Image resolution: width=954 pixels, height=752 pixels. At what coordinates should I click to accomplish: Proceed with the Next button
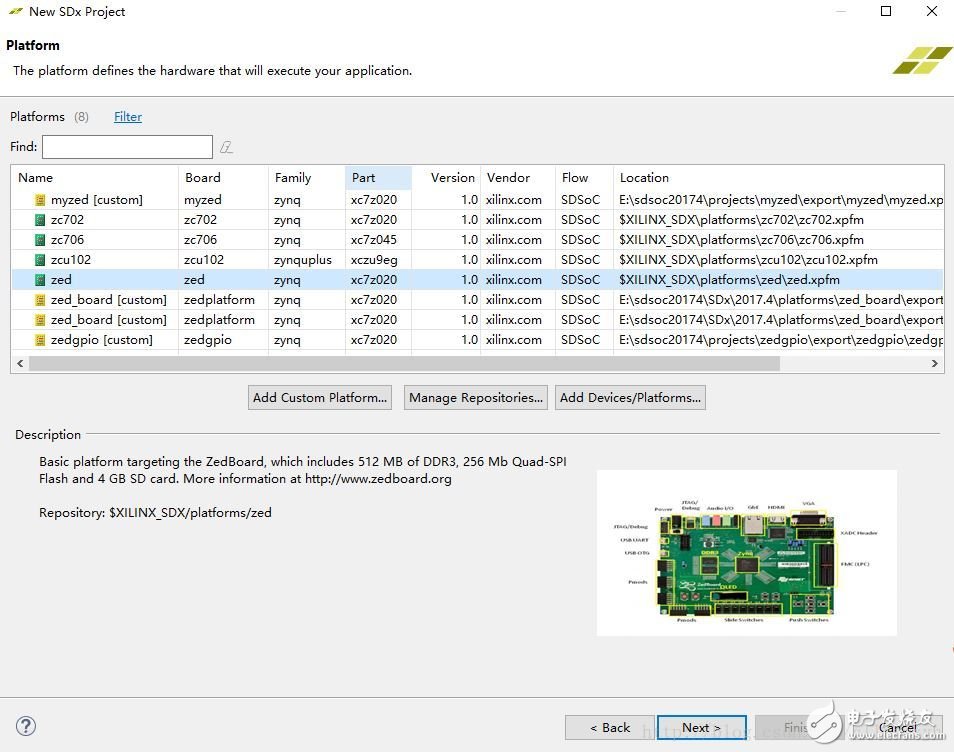coord(700,727)
